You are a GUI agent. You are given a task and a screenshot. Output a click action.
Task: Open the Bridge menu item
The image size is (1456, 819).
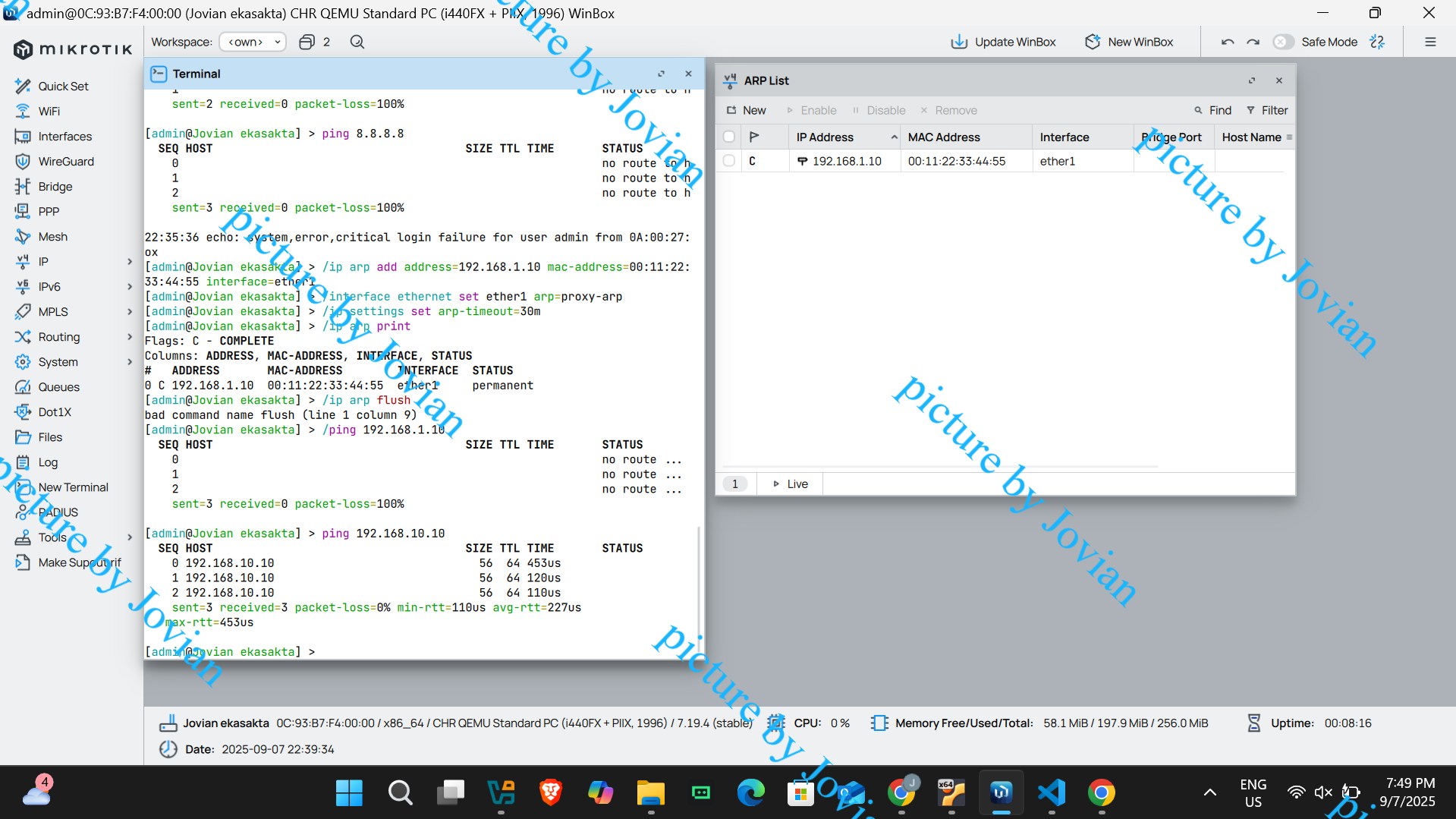[55, 187]
